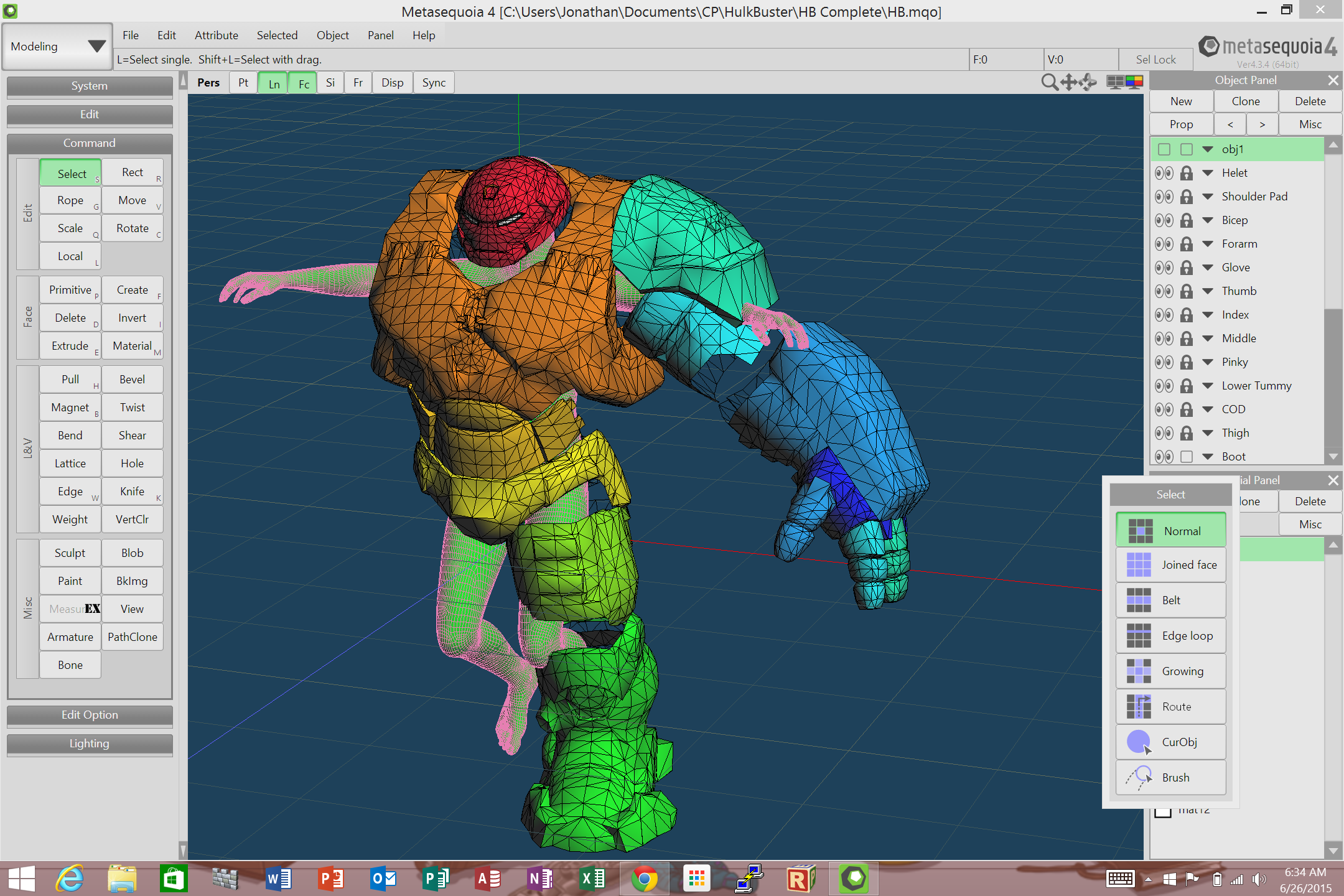Image resolution: width=1344 pixels, height=896 pixels.
Task: Open the Selected menu
Action: (277, 35)
